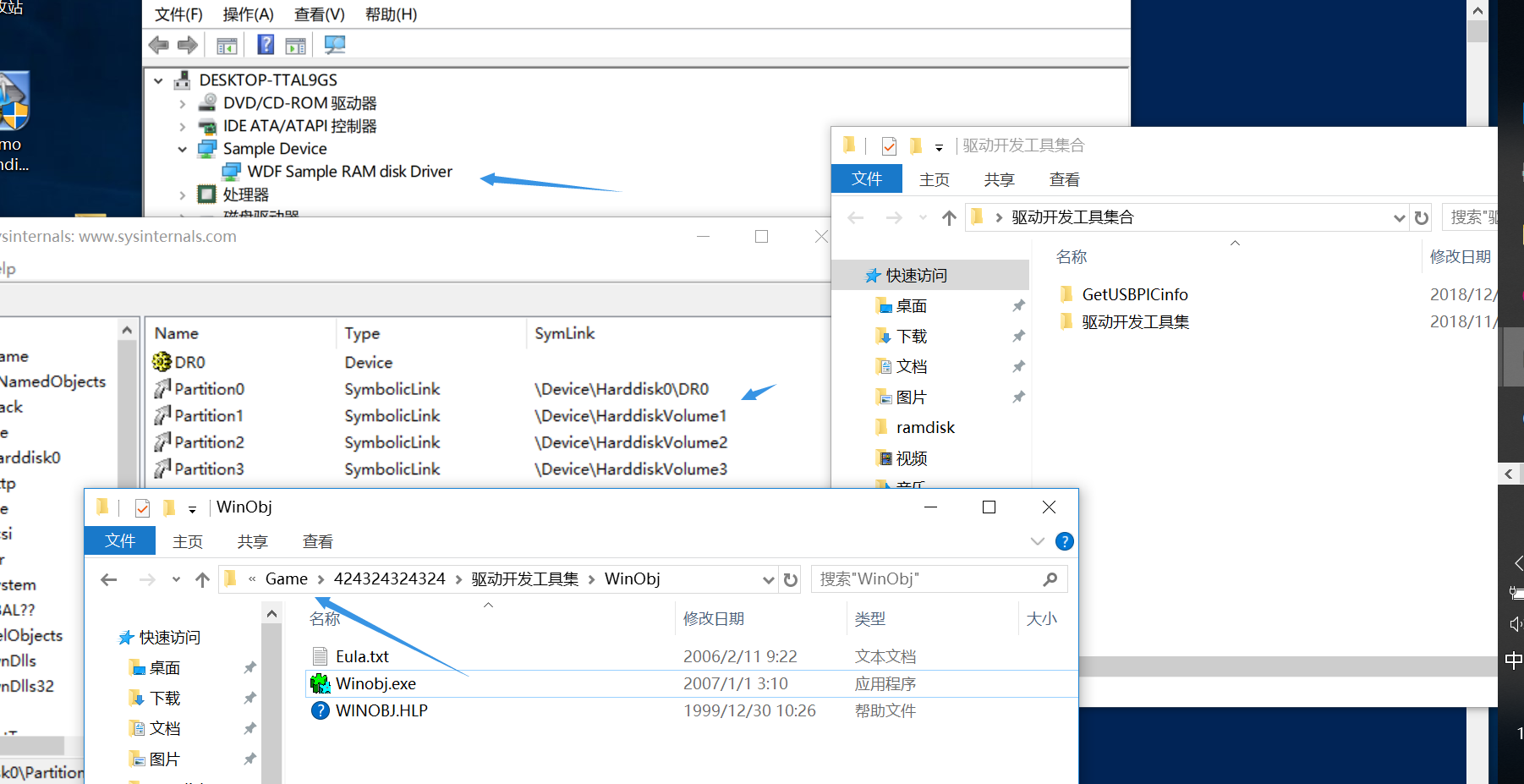Image resolution: width=1524 pixels, height=784 pixels.
Task: Open 图片 in 驱动开发工具集合 sidebar
Action: [x=911, y=397]
